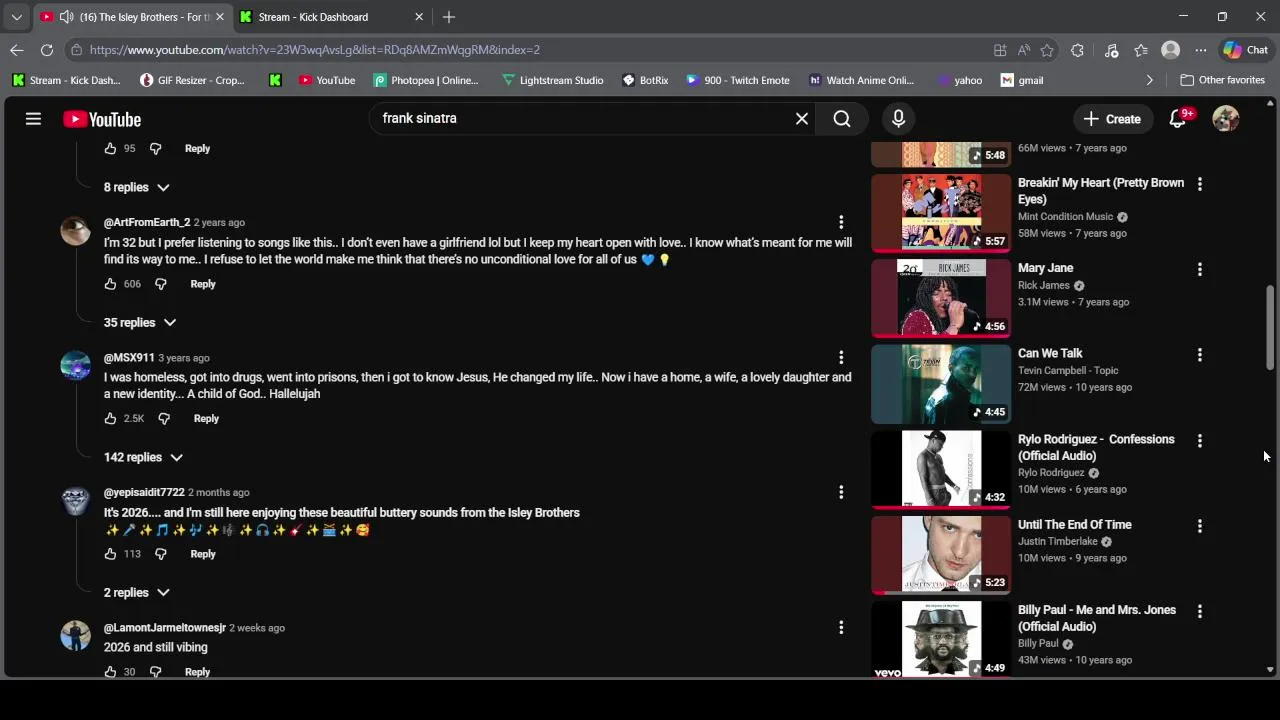Expand the 35 replies thread
1280x720 pixels.
140,322
